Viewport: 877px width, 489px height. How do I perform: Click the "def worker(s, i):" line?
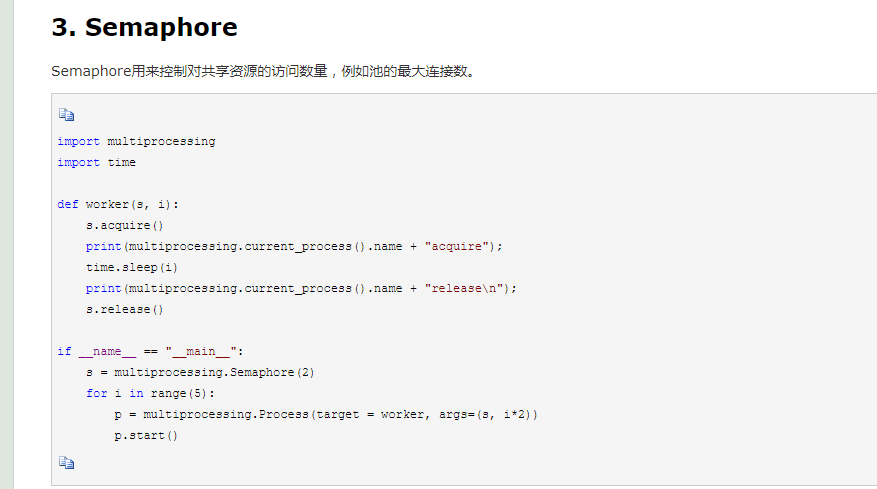click(118, 205)
